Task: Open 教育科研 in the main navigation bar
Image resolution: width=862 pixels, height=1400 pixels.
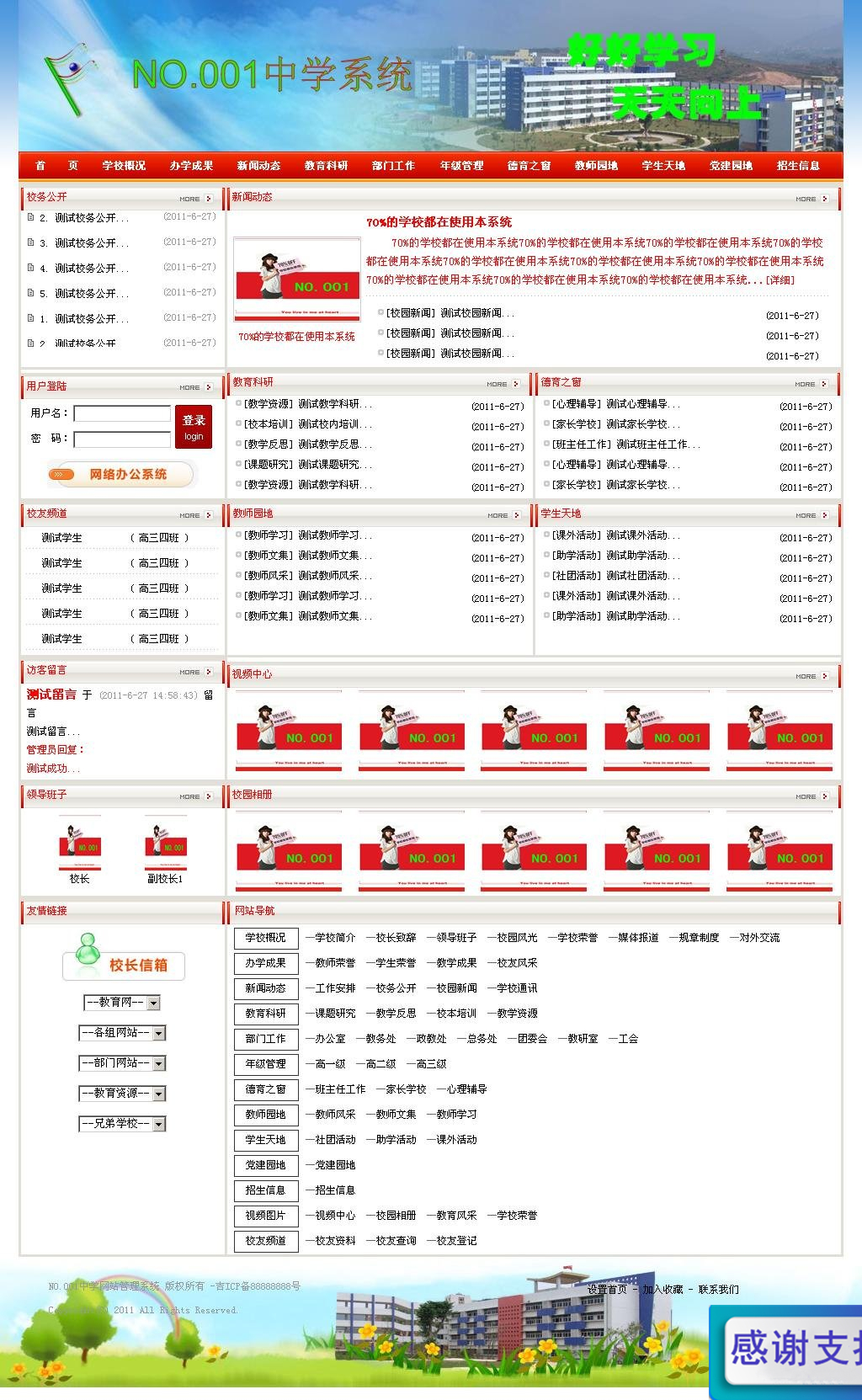Action: click(326, 166)
